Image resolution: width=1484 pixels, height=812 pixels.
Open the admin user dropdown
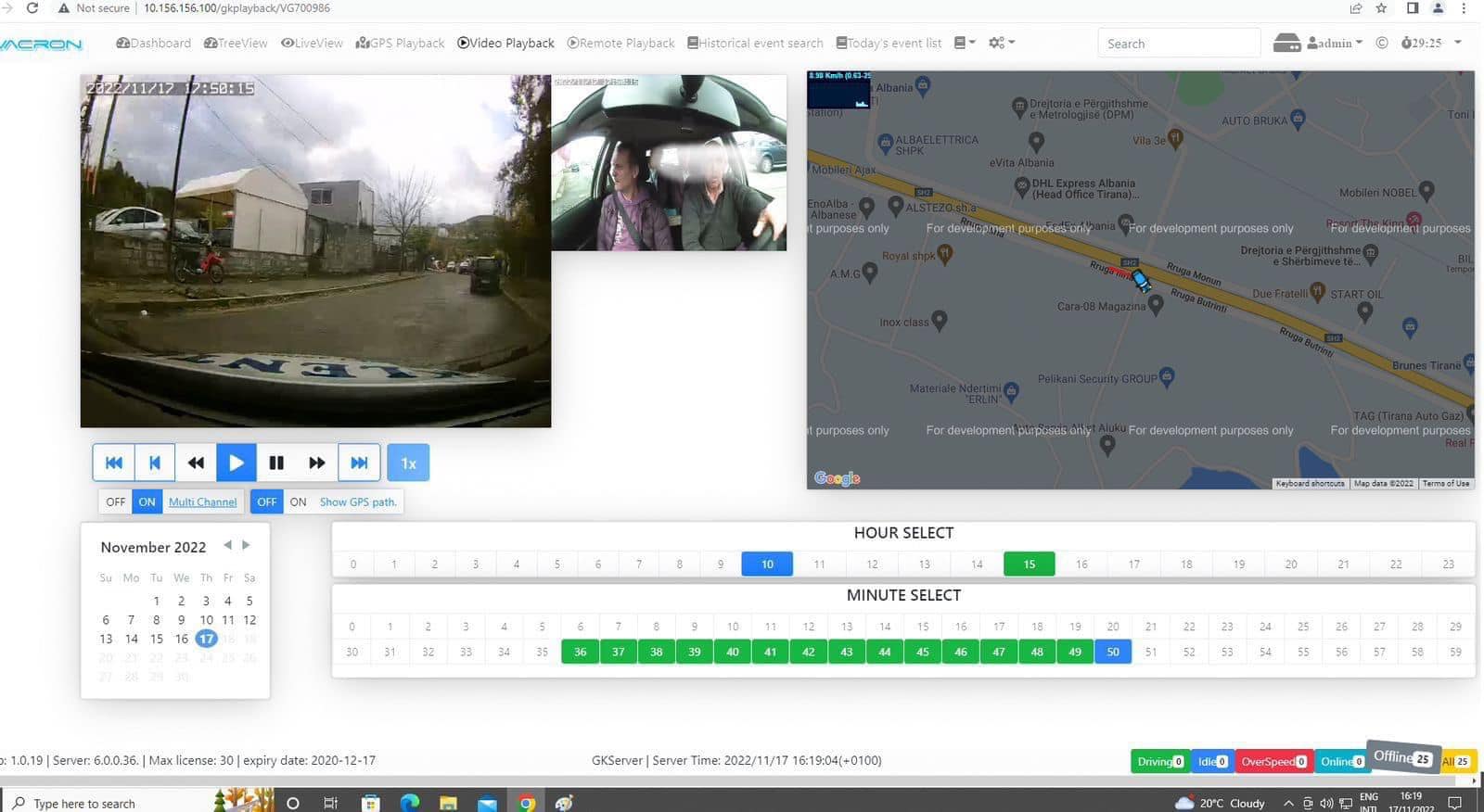(1335, 43)
